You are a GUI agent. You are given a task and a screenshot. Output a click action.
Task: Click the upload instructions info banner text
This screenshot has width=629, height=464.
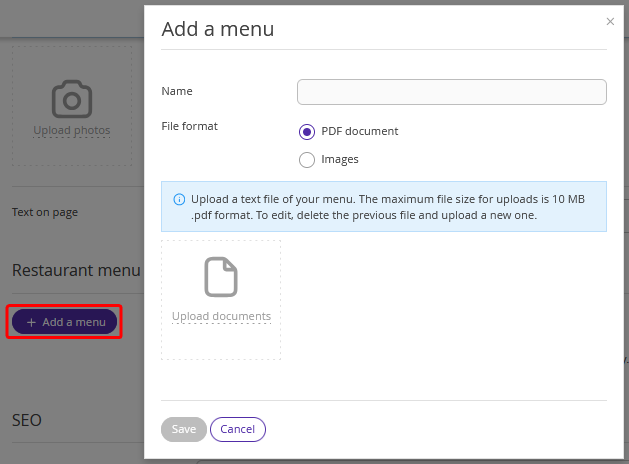click(388, 207)
